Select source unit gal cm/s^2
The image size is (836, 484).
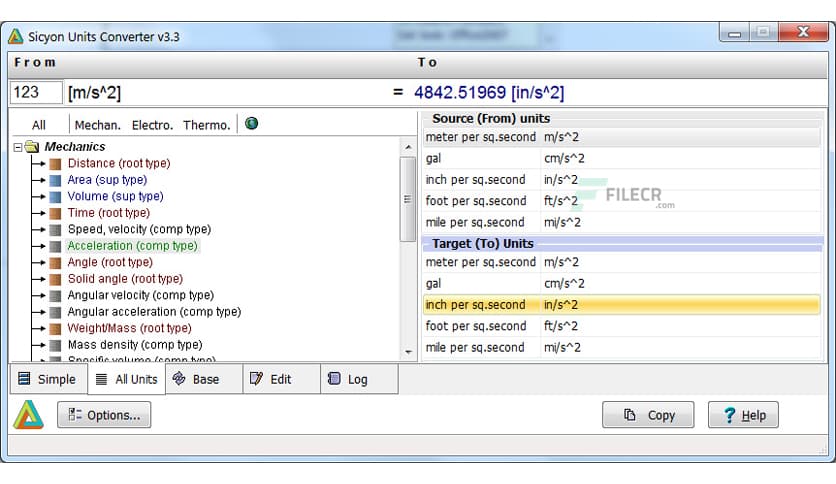tap(622, 158)
